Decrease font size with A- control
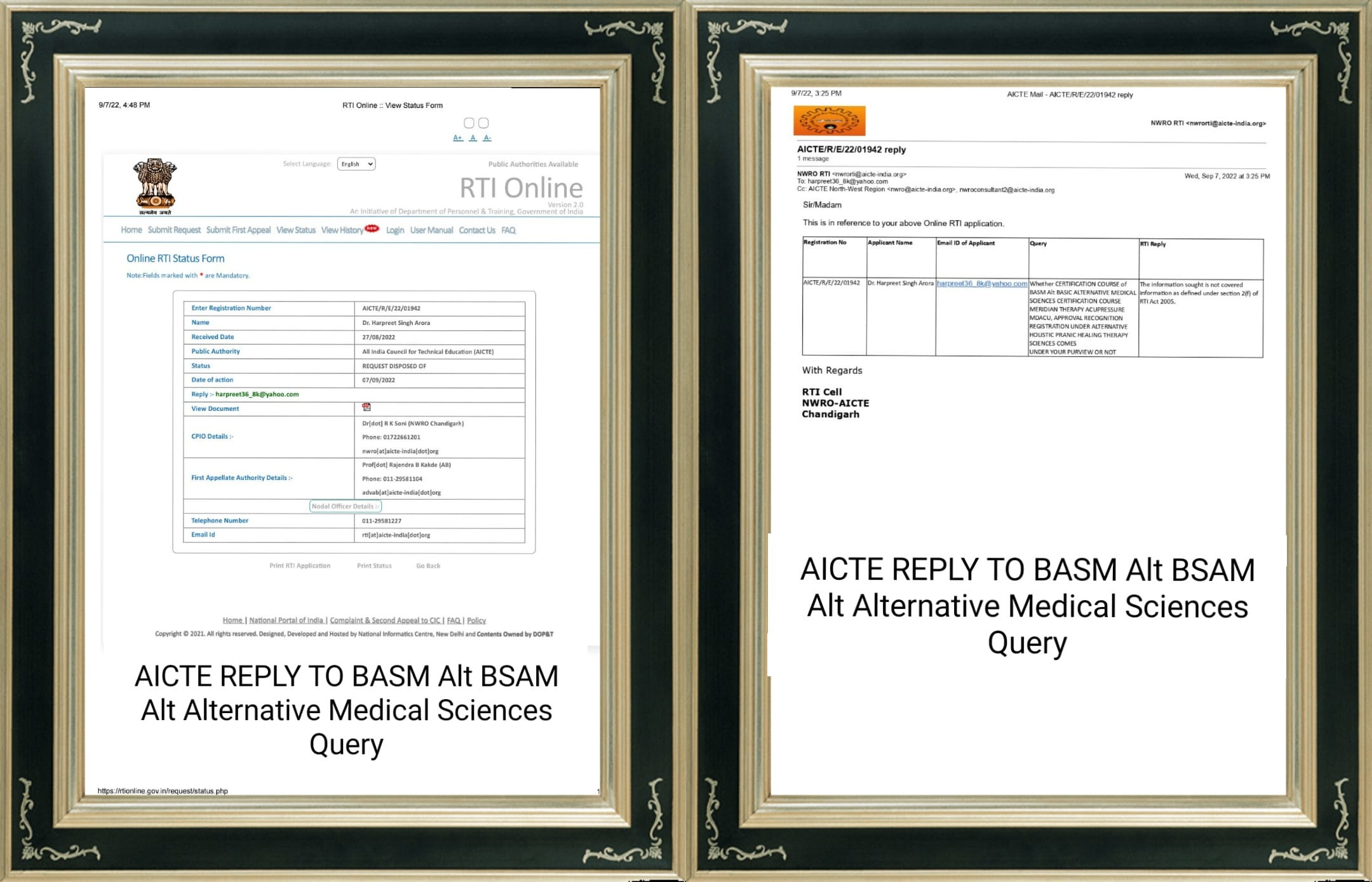 point(487,138)
